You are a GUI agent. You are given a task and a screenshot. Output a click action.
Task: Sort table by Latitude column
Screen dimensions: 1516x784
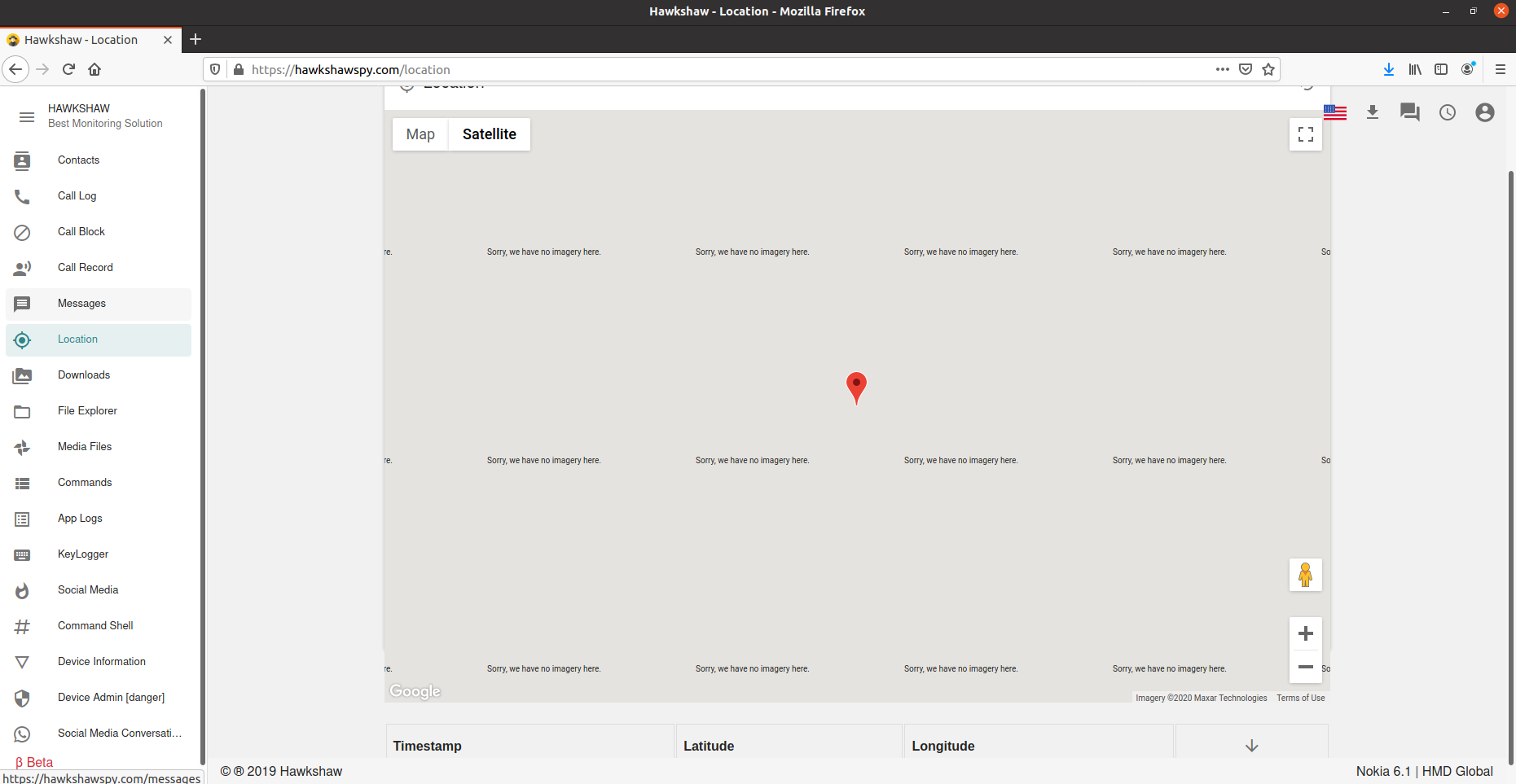[x=709, y=746]
